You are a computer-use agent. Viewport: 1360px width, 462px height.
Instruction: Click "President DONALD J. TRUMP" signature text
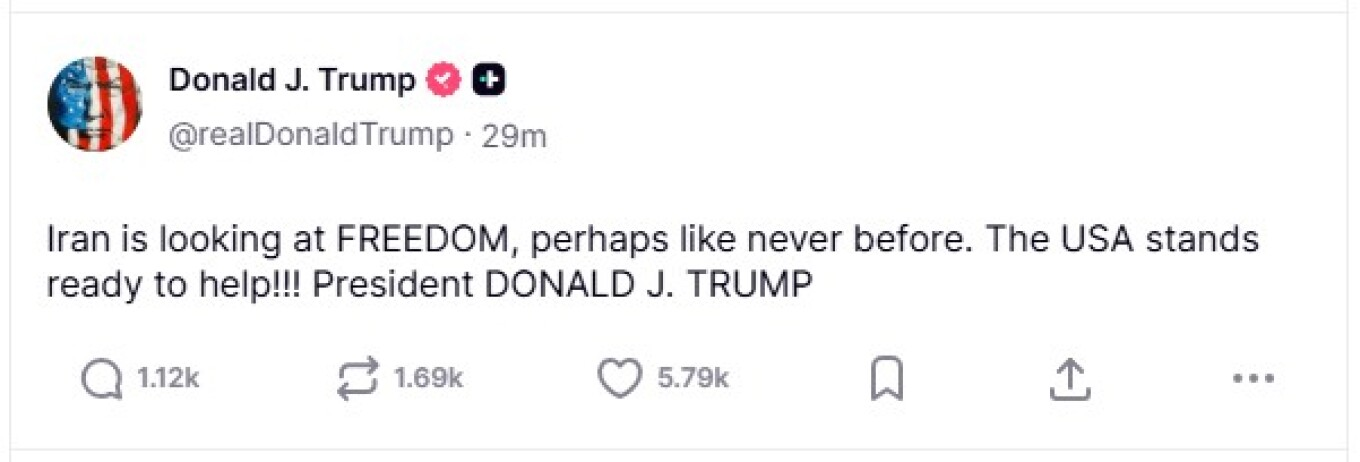click(562, 285)
